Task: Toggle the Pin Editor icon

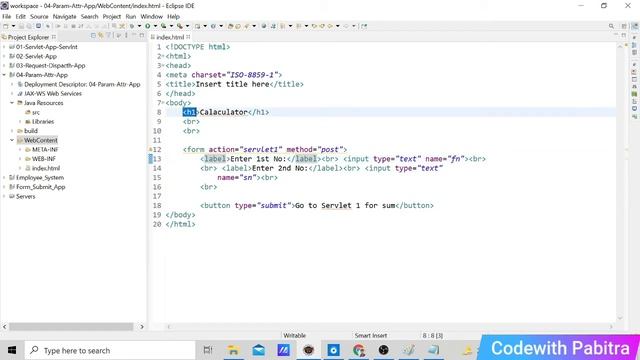Action: [x=364, y=26]
